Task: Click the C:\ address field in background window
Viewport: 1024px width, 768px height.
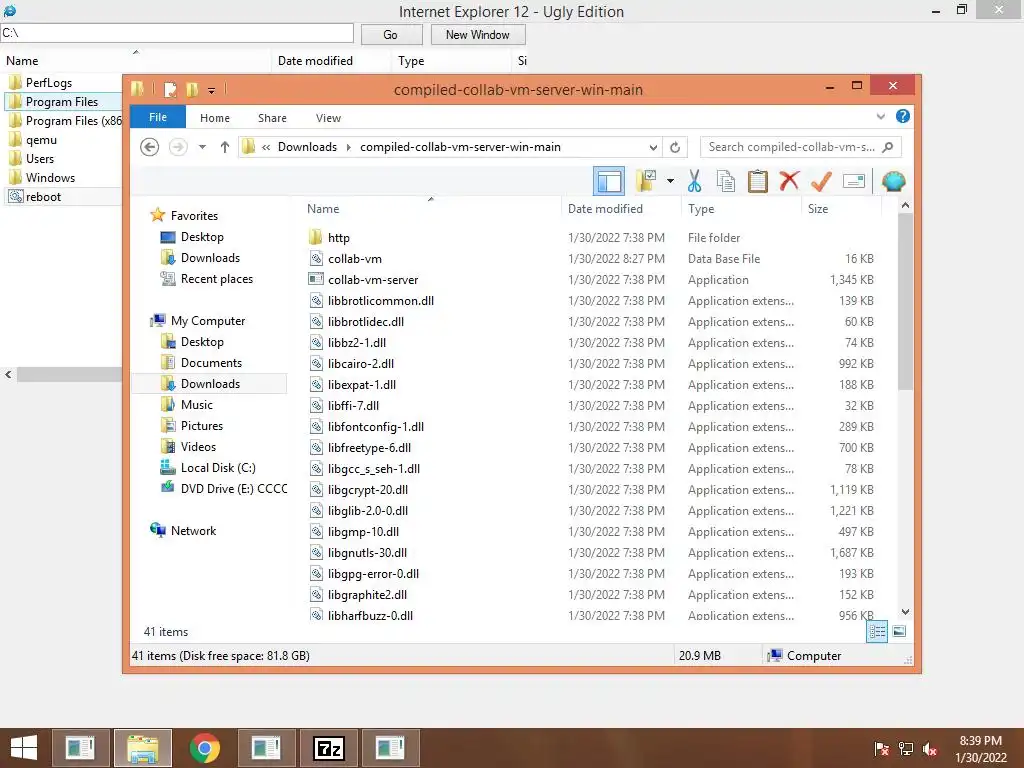Action: click(177, 33)
